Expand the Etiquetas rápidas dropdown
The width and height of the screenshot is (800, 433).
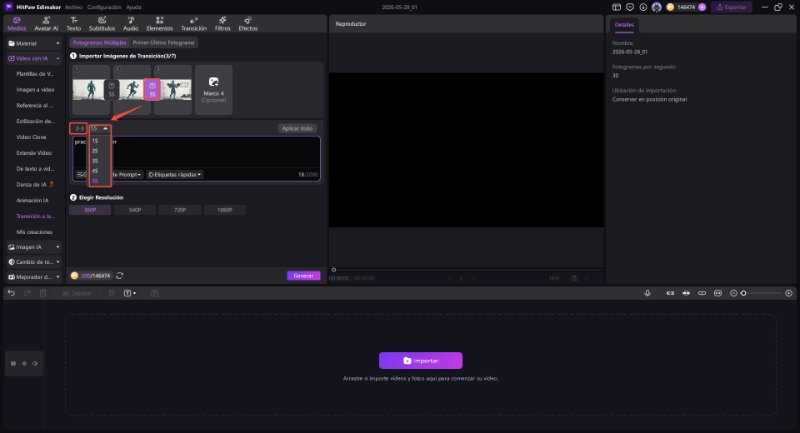tap(175, 174)
